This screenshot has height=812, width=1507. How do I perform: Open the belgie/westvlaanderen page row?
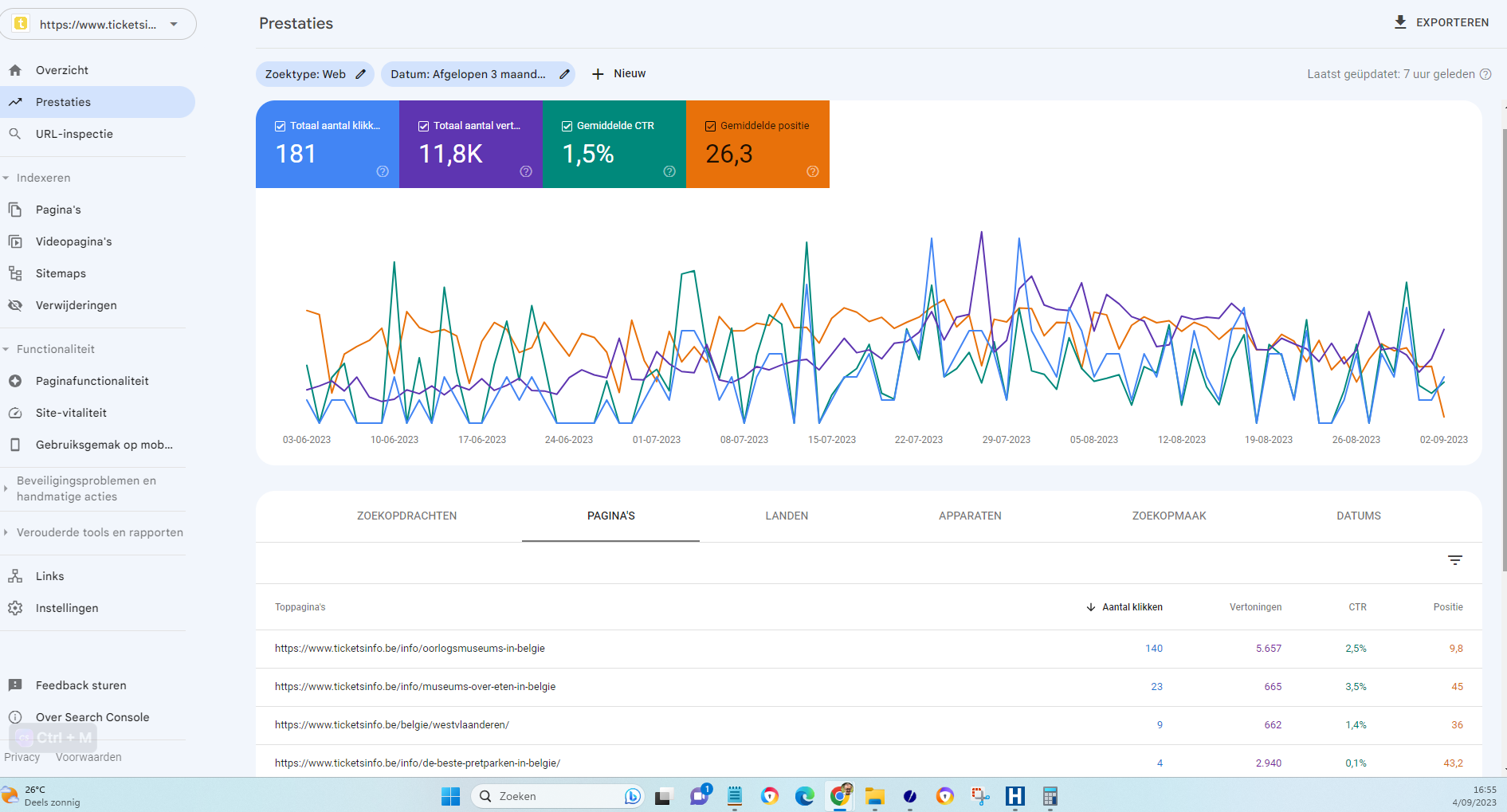point(869,725)
